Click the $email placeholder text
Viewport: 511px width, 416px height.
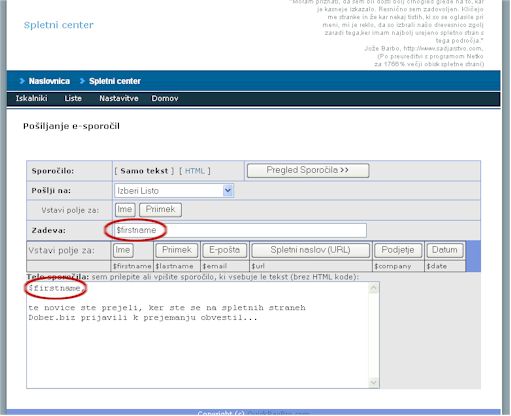(x=215, y=266)
